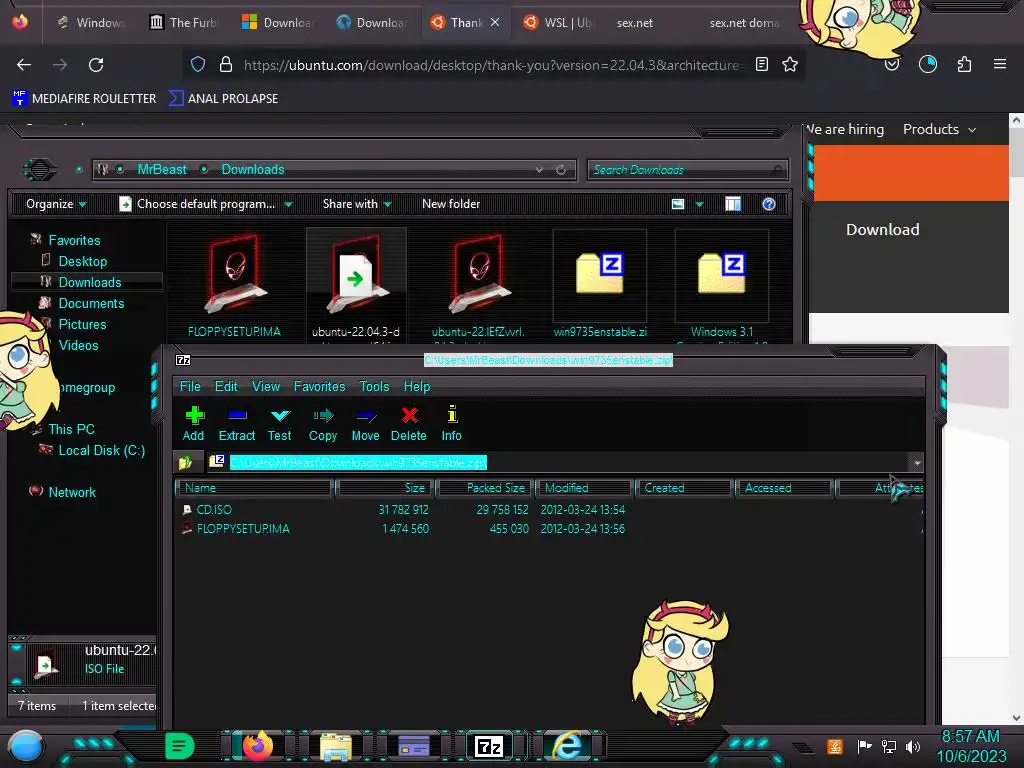
Task: Select the FLOPPYSETUP.IMA file in Explorer Downloads
Action: (234, 285)
